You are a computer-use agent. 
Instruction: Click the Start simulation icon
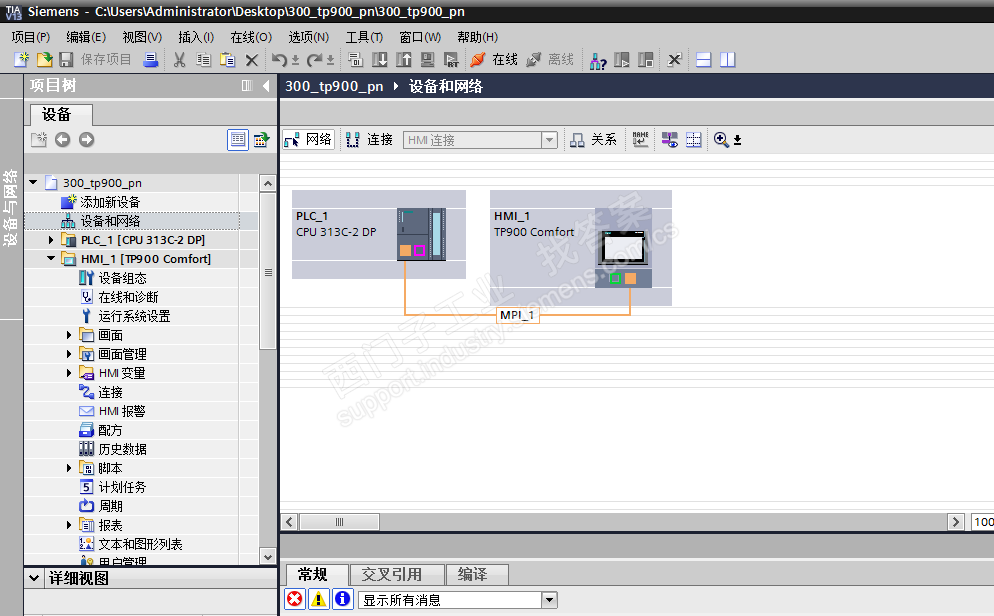click(428, 60)
